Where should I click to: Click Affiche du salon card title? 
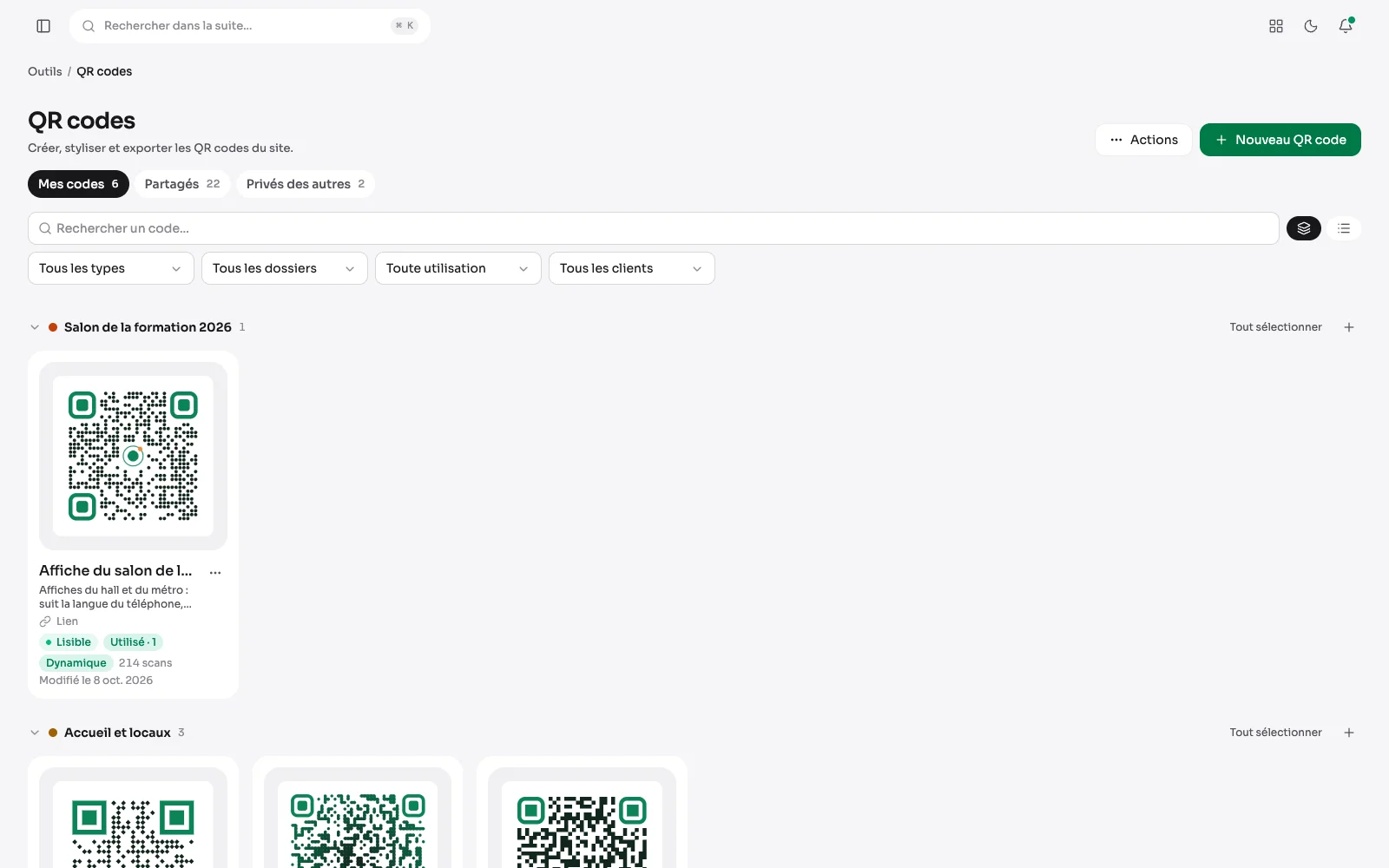tap(115, 570)
